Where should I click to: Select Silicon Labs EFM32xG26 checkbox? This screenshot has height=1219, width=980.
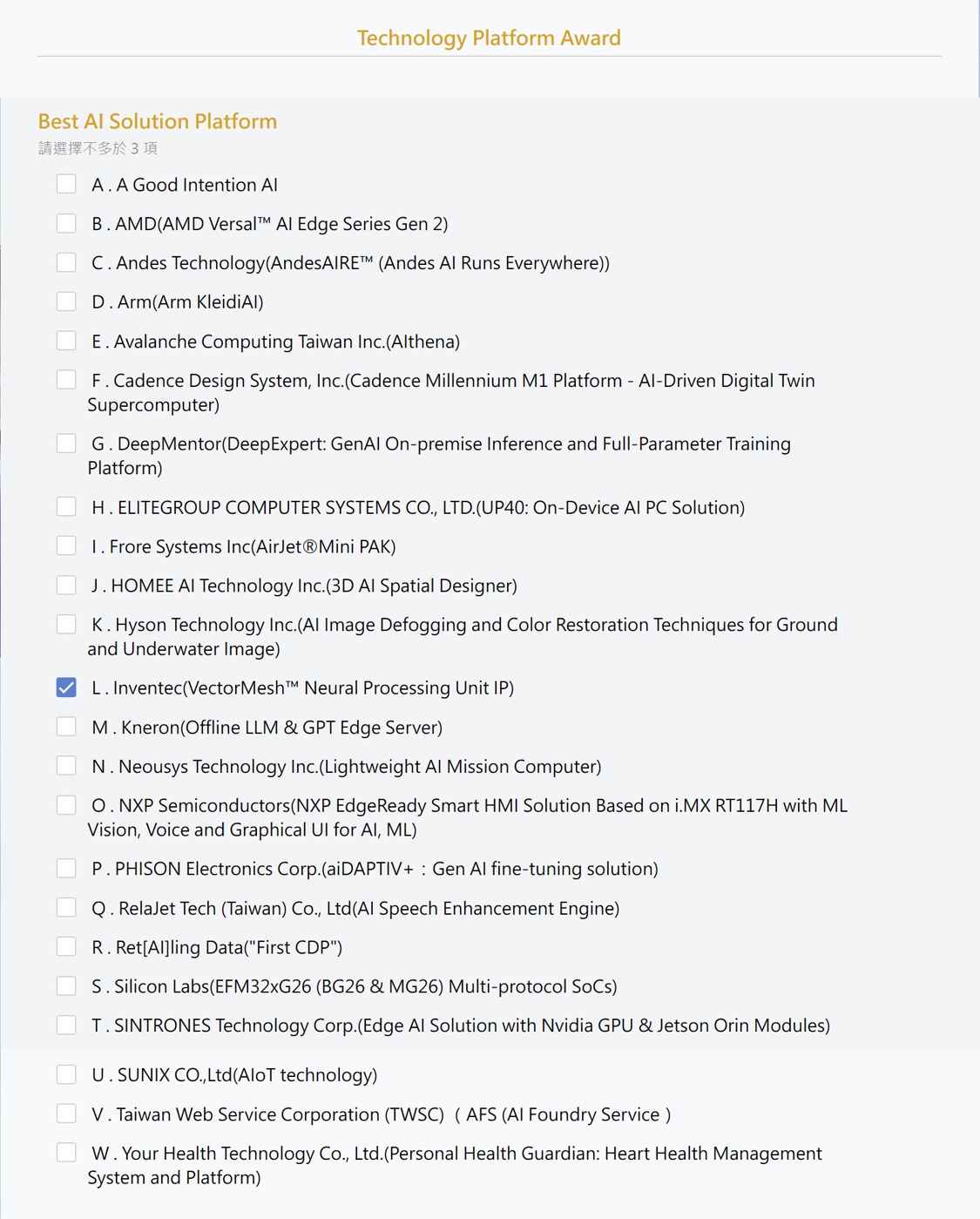point(66,985)
